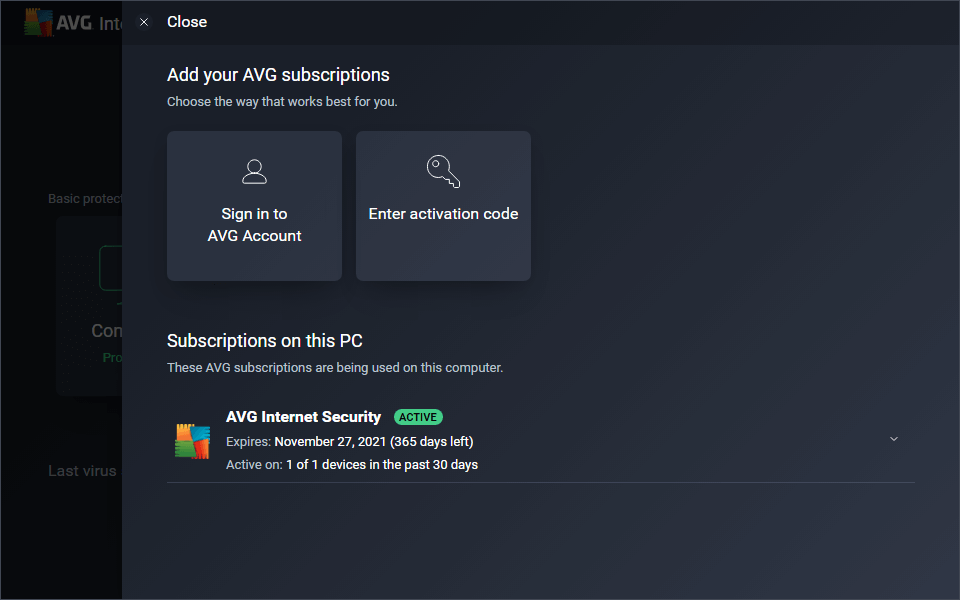This screenshot has width=960, height=600.
Task: Click the Active on devices line
Action: tap(351, 465)
